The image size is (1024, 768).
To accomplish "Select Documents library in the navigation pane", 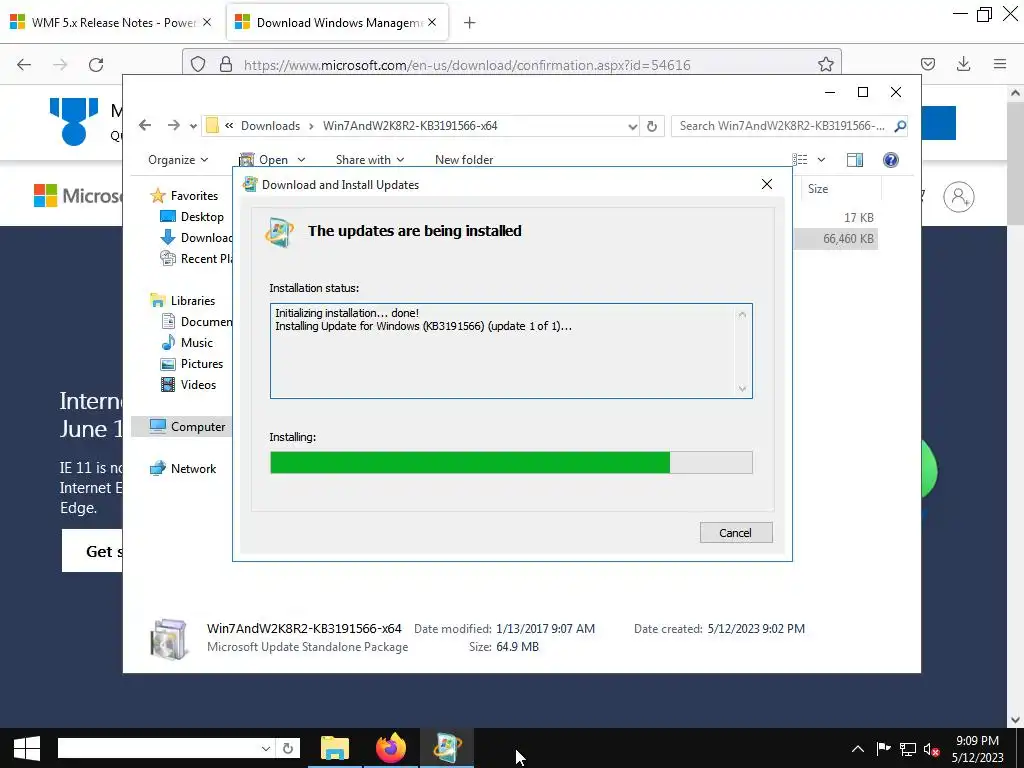I will [x=197, y=322].
